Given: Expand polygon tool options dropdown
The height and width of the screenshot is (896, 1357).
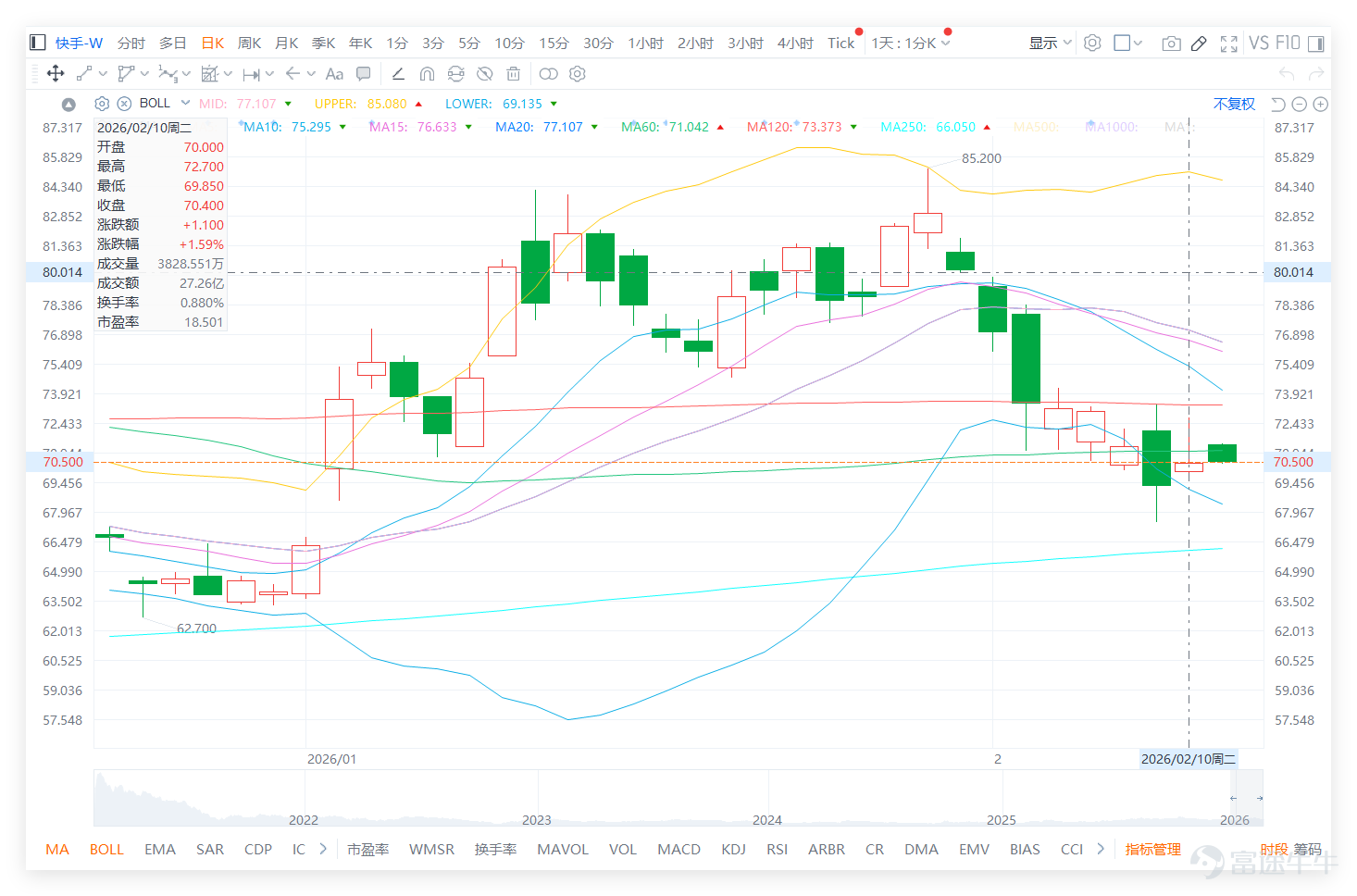Looking at the screenshot, I should point(144,74).
